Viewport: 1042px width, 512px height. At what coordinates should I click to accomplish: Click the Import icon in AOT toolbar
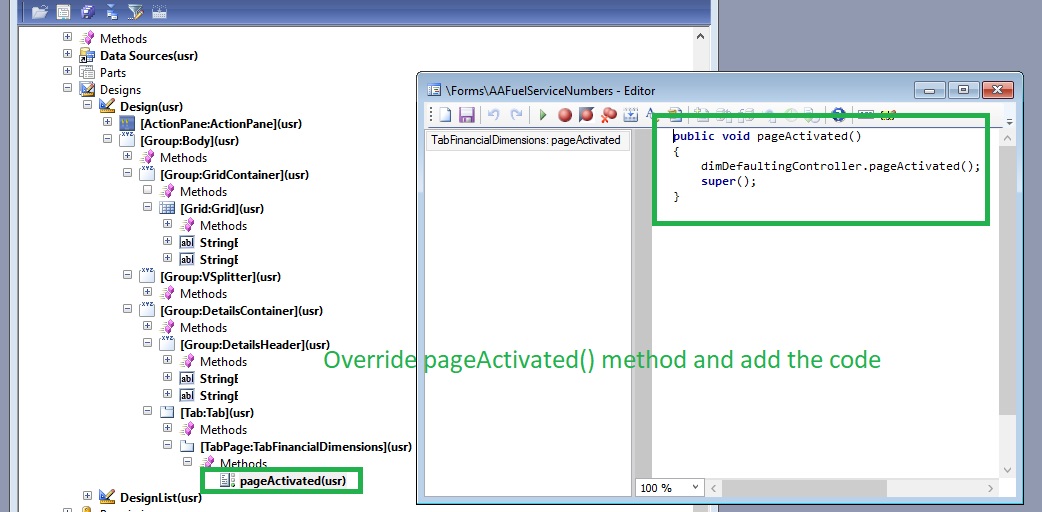pos(112,11)
